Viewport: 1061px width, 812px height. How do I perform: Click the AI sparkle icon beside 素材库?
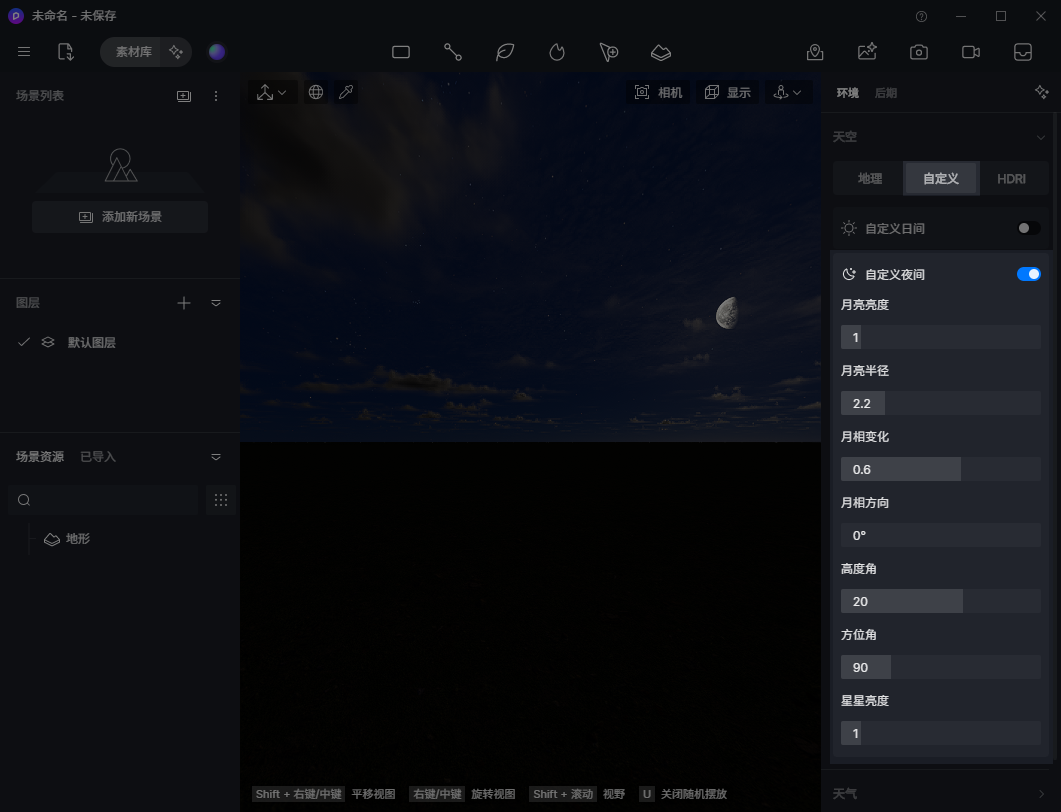pyautogui.click(x=176, y=52)
